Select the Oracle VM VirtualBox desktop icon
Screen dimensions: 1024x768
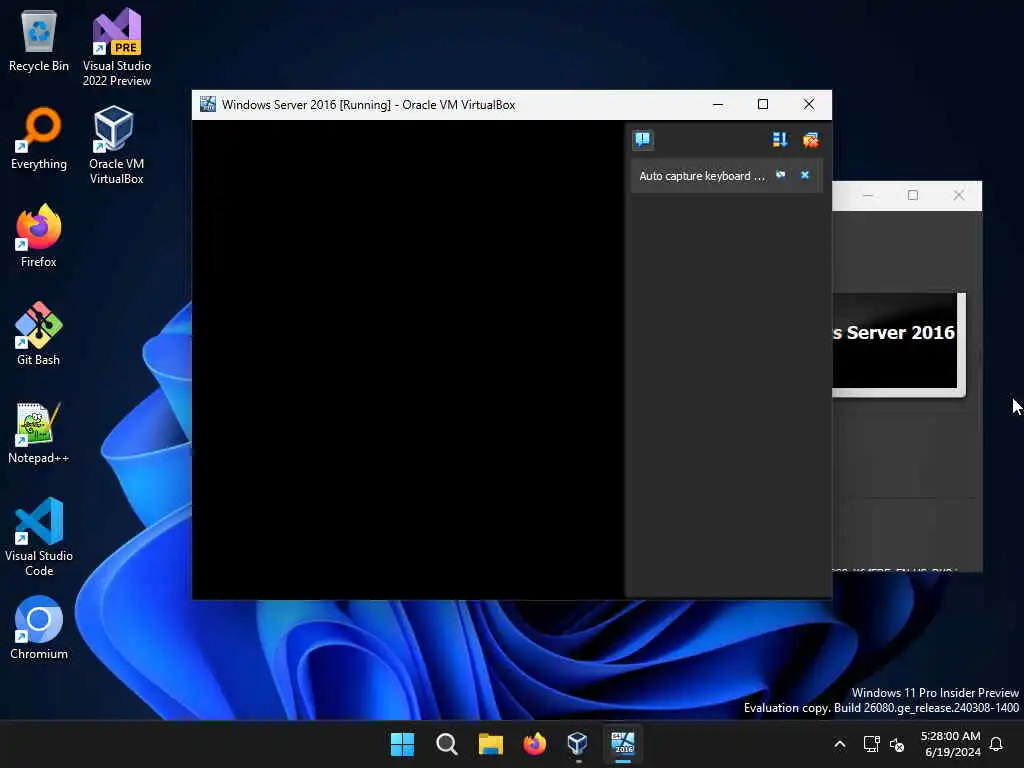(117, 146)
